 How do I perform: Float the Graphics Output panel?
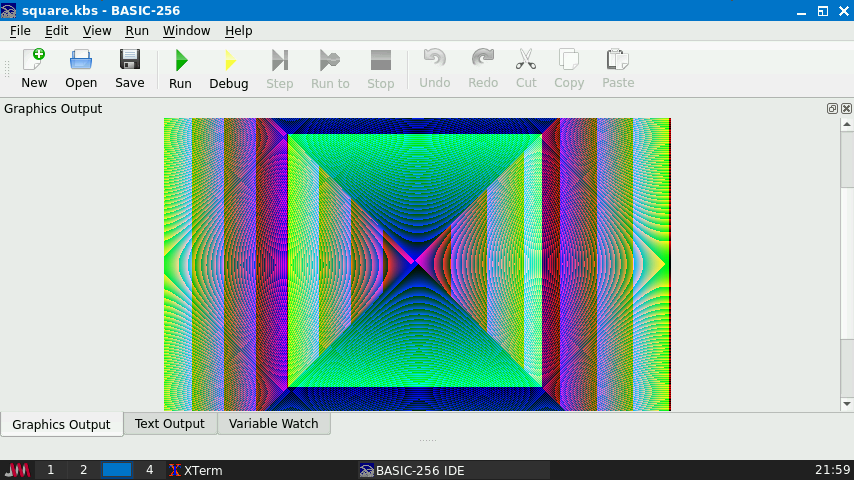[832, 109]
